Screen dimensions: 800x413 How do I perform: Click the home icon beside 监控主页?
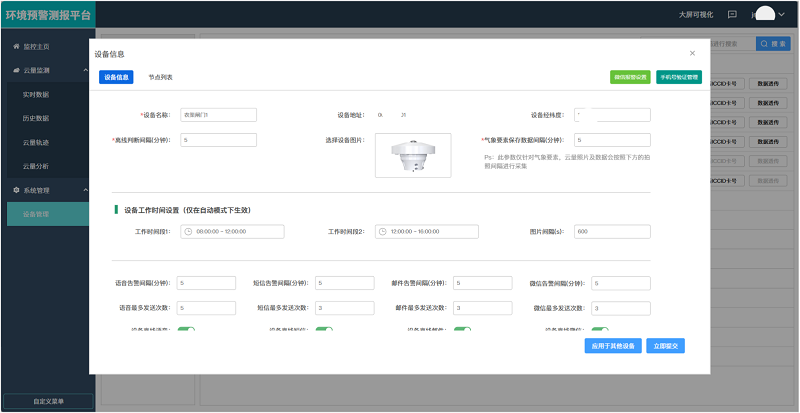point(16,47)
